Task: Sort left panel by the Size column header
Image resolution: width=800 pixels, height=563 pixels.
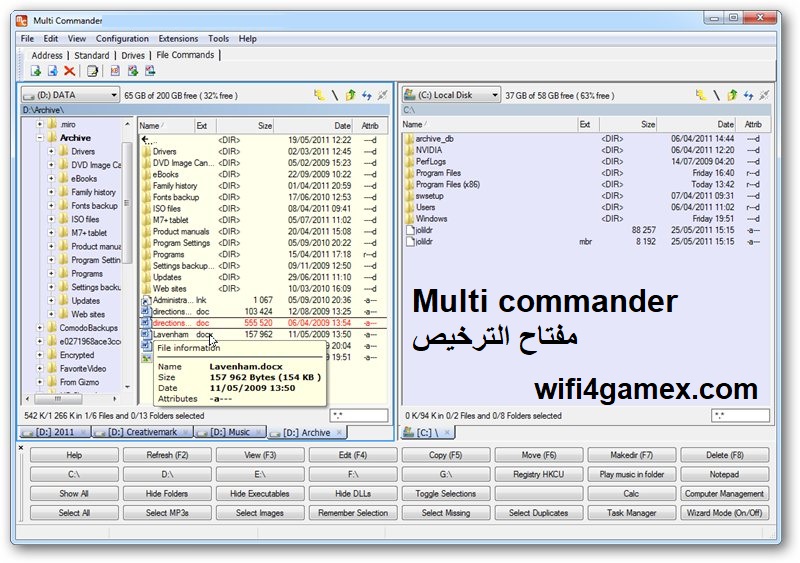Action: [245, 126]
